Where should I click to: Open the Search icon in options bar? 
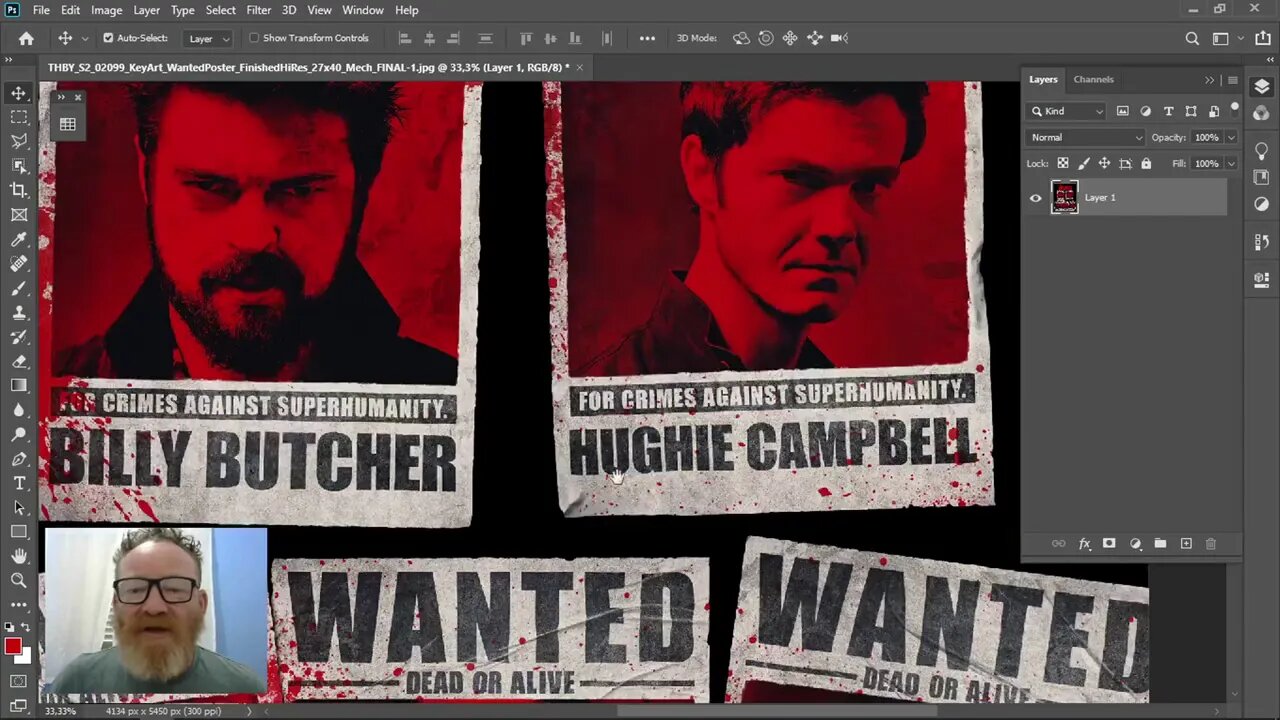(1192, 38)
